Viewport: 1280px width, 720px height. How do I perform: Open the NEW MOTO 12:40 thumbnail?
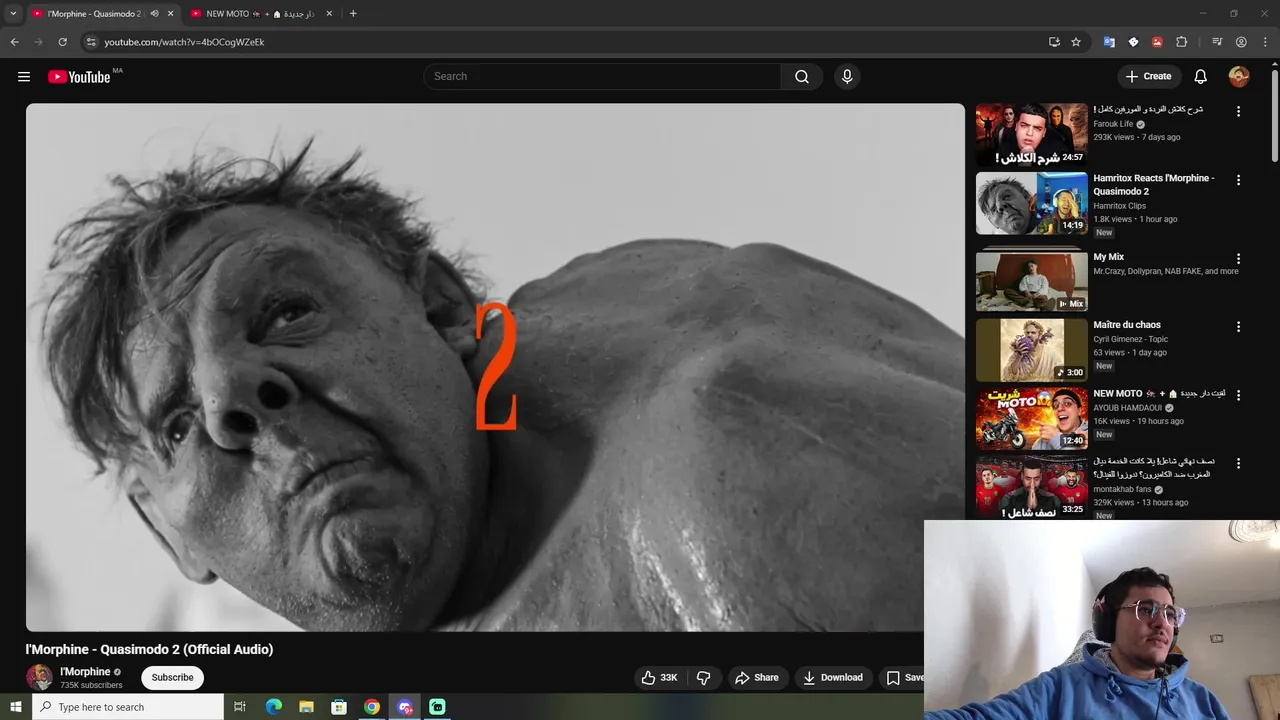(x=1031, y=418)
